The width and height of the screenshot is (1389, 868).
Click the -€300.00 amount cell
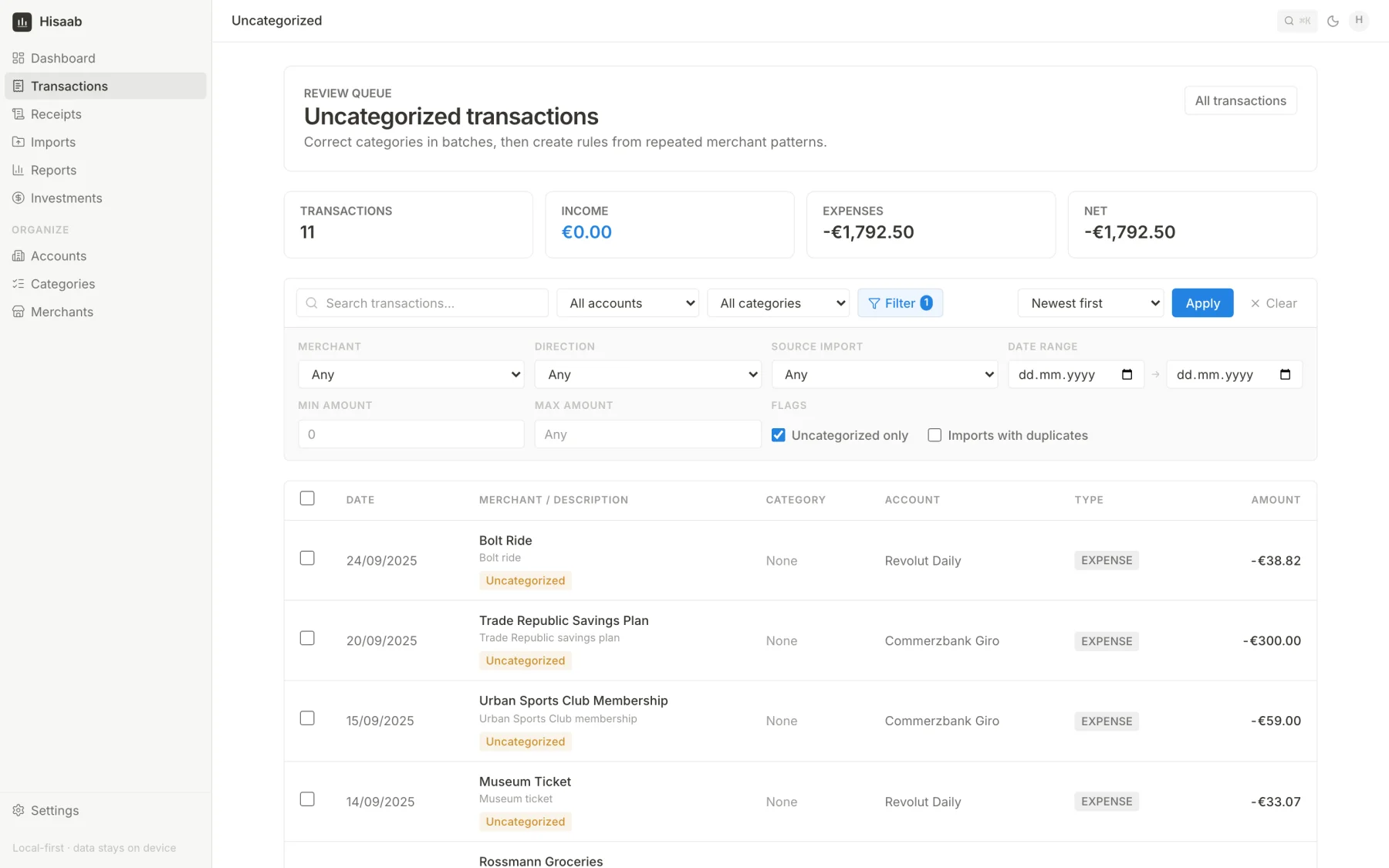1272,640
